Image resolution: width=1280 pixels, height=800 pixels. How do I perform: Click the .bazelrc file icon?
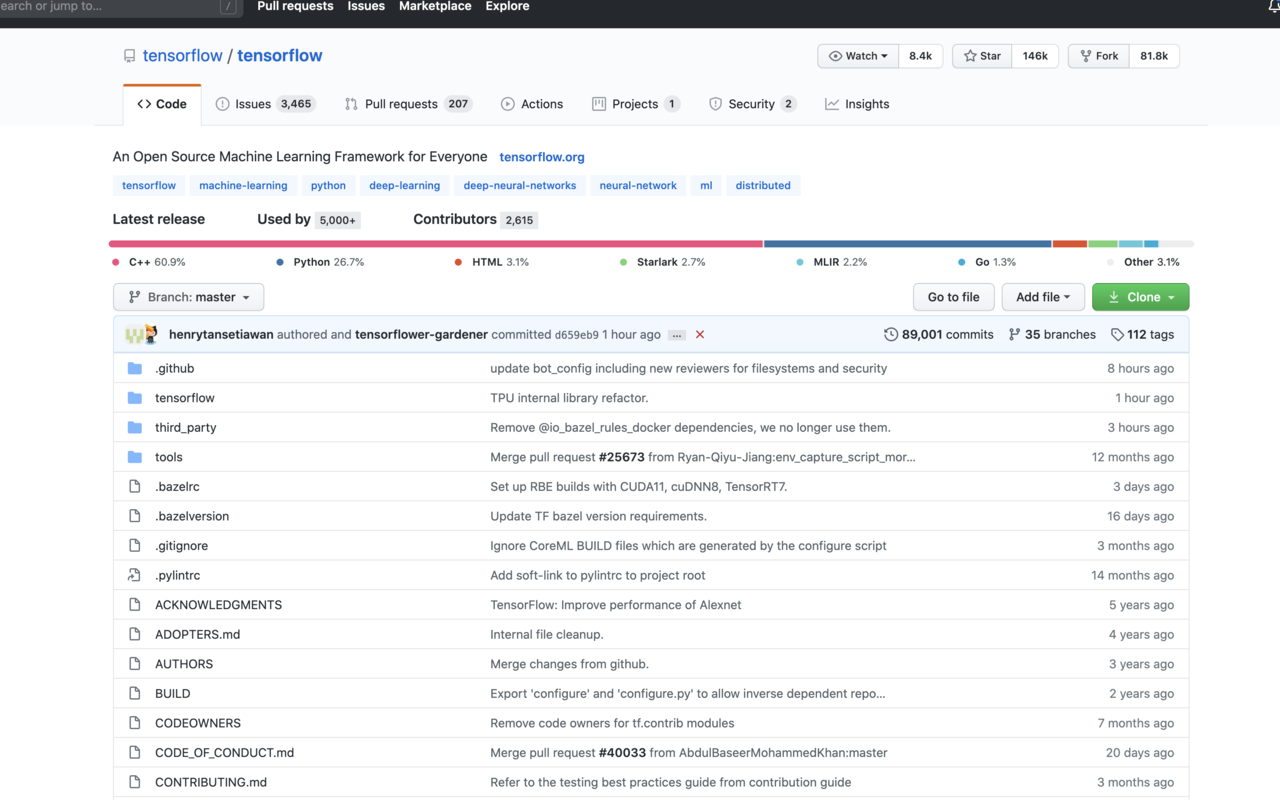135,486
